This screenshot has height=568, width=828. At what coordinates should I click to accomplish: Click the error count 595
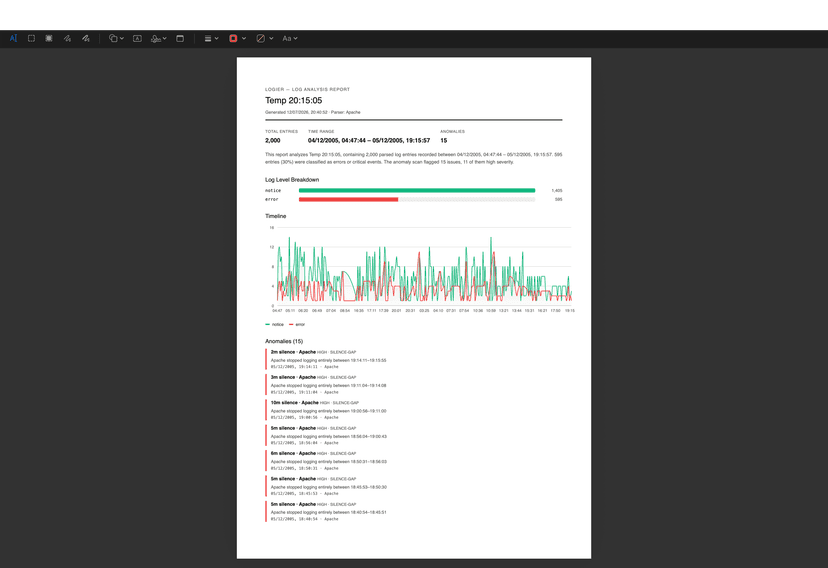click(558, 199)
